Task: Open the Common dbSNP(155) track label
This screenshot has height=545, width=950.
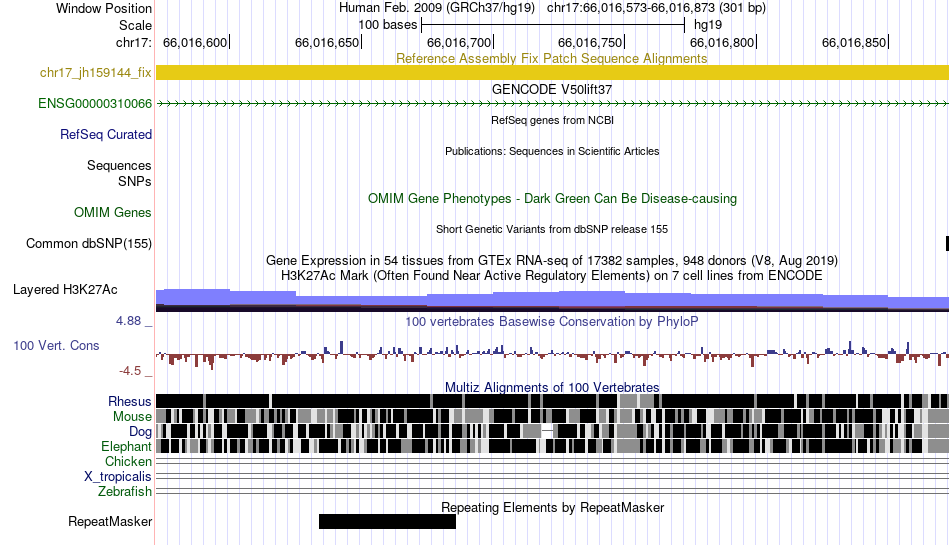Action: (88, 243)
